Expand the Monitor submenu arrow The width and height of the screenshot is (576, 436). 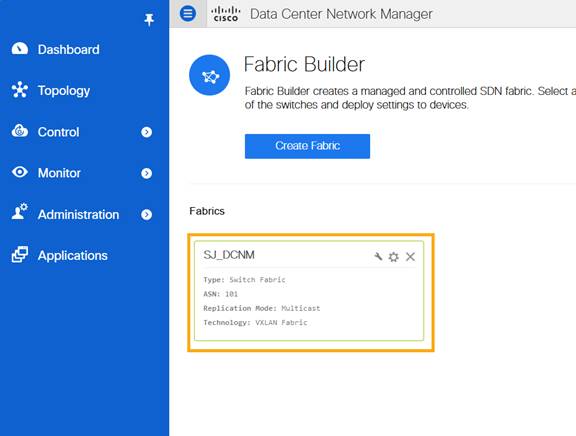coord(147,173)
